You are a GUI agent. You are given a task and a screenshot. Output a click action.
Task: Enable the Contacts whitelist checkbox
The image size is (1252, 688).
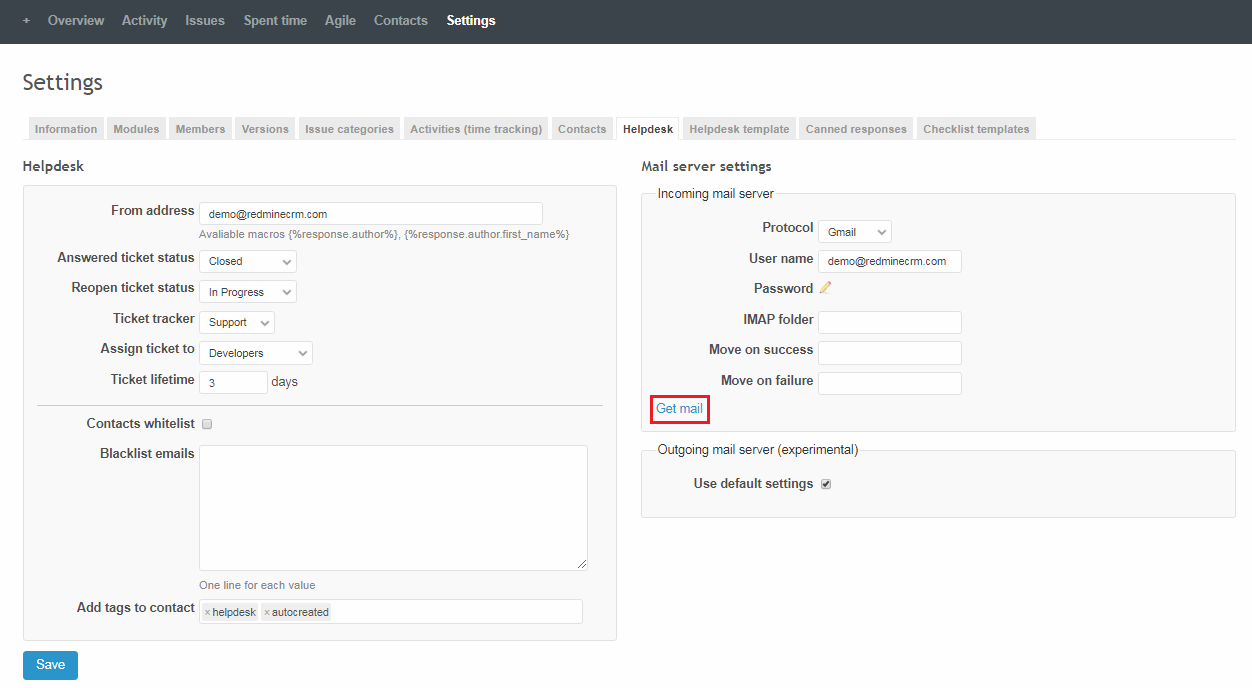(x=207, y=424)
